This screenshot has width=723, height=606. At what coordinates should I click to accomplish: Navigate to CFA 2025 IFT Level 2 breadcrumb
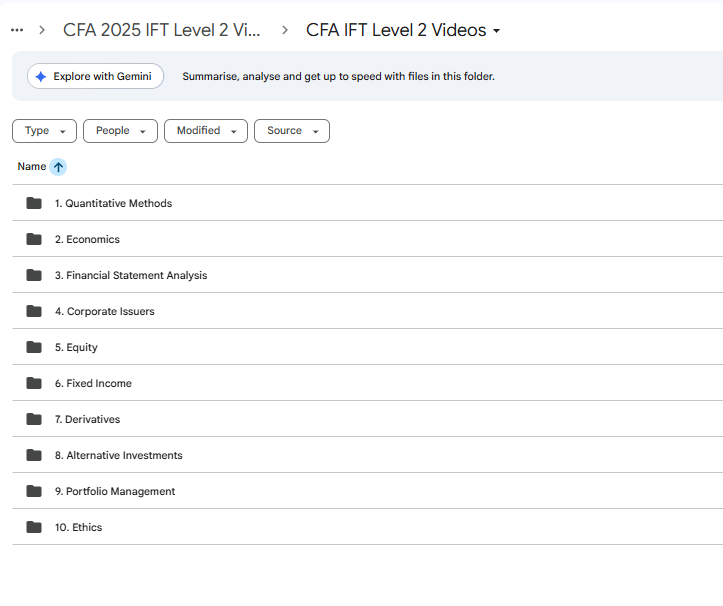162,30
